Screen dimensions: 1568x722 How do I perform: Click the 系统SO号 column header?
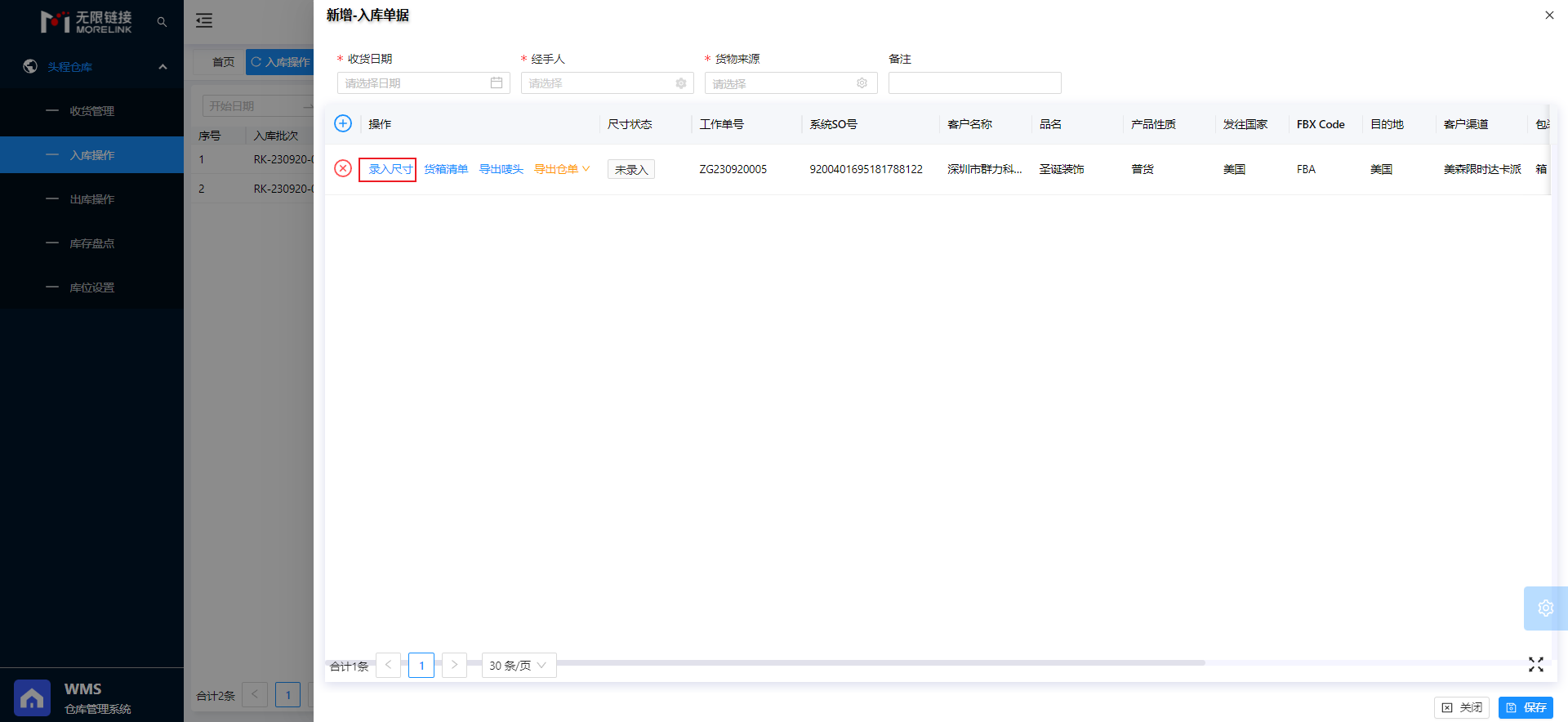[834, 124]
